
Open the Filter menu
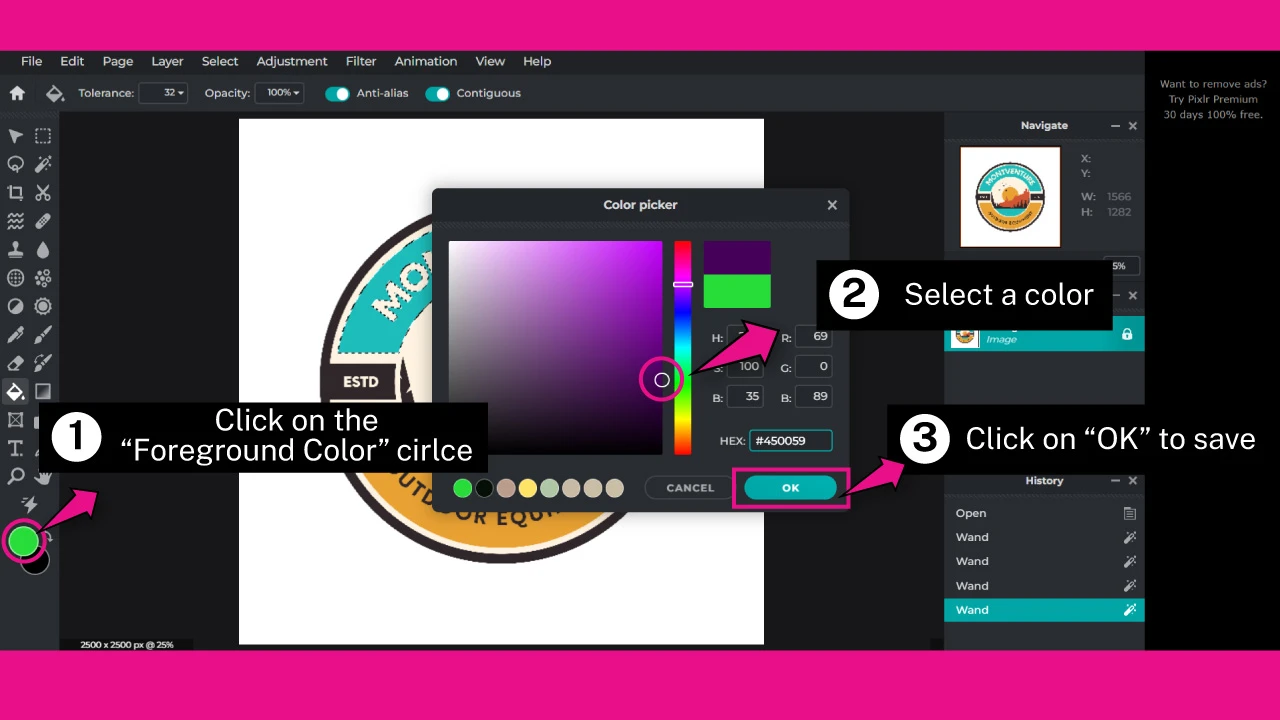pos(361,61)
